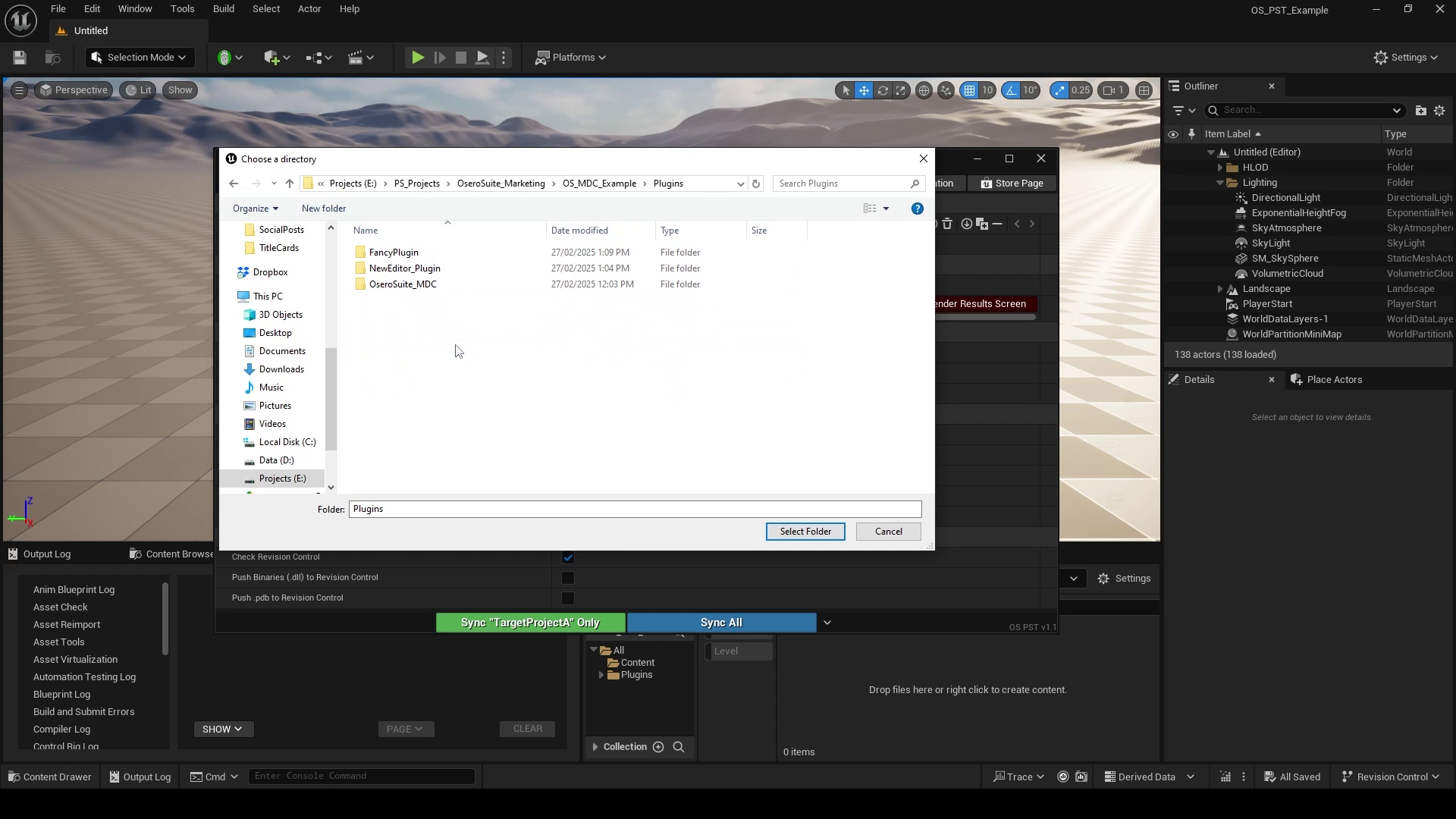The image size is (1456, 819).
Task: Expand the Landscape item in Outliner
Action: click(x=1220, y=289)
